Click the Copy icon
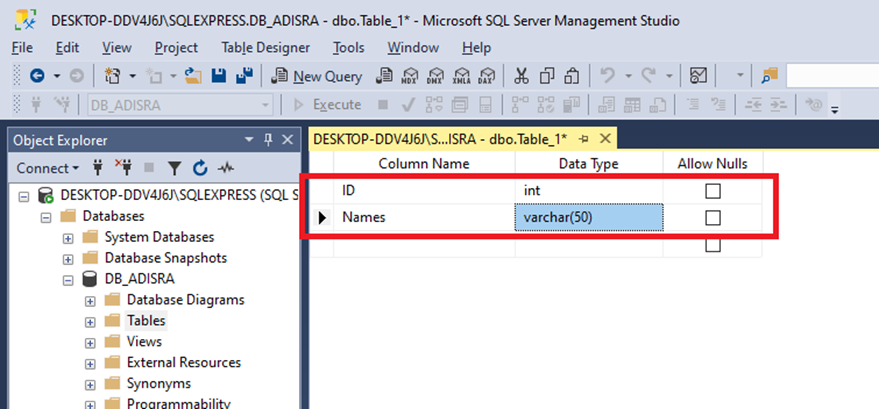 tap(547, 76)
